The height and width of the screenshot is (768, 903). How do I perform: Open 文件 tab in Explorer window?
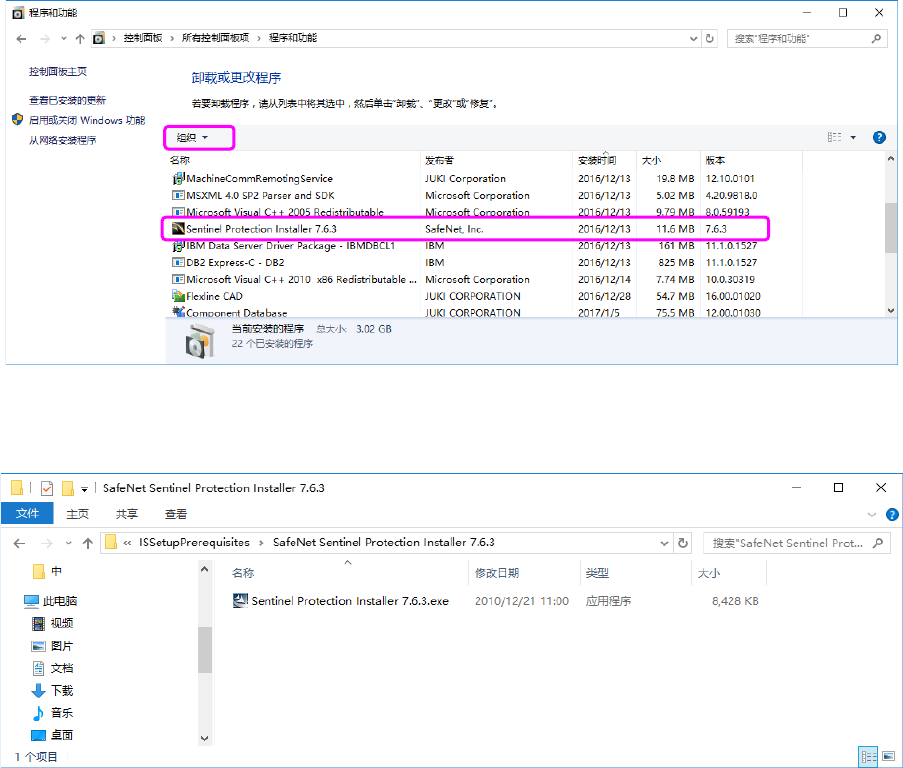coord(27,513)
